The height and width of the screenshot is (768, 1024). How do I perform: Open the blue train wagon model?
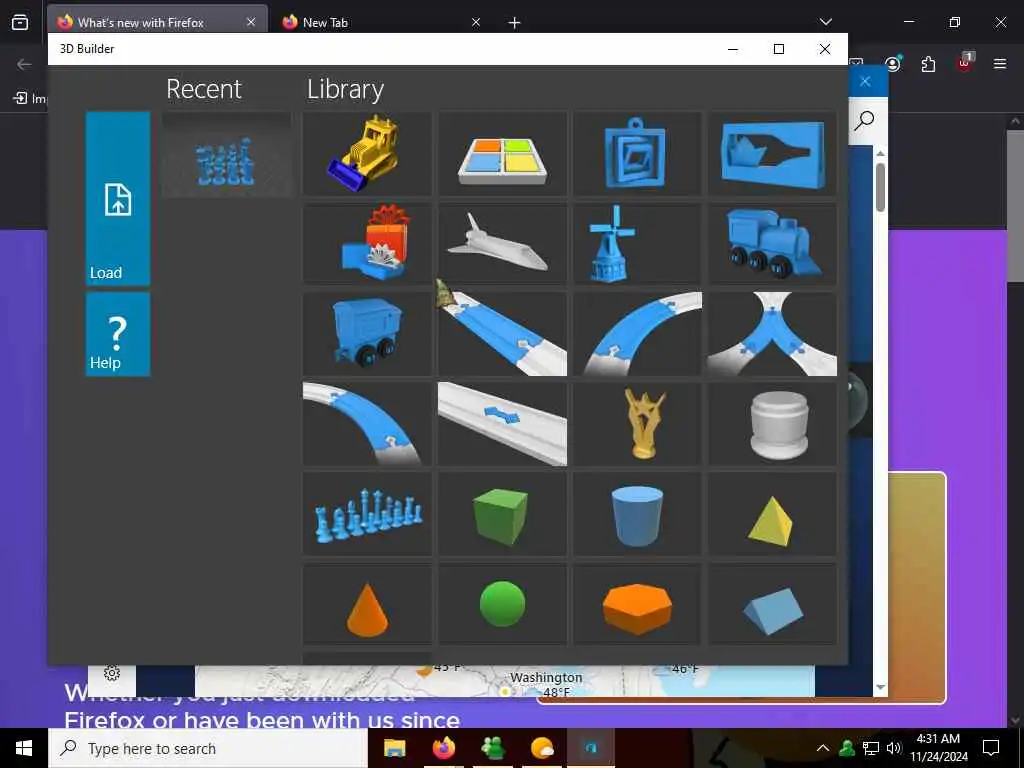(367, 334)
